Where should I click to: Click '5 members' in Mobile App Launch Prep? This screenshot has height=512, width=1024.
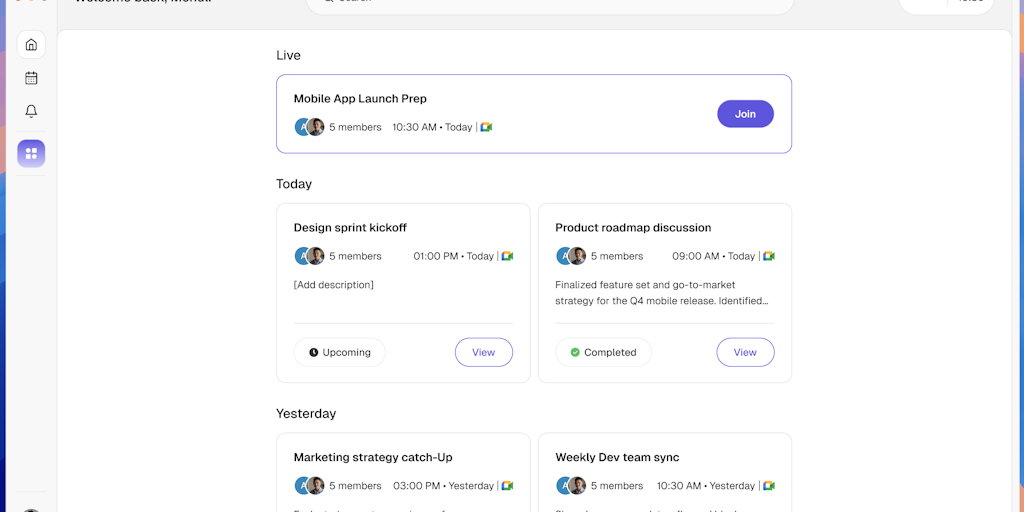point(355,127)
